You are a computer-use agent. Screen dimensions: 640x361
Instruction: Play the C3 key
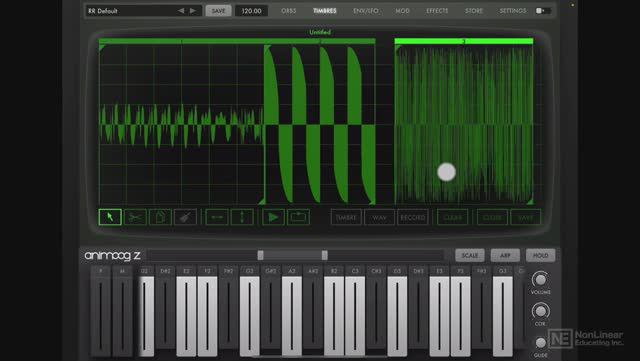coord(355,316)
